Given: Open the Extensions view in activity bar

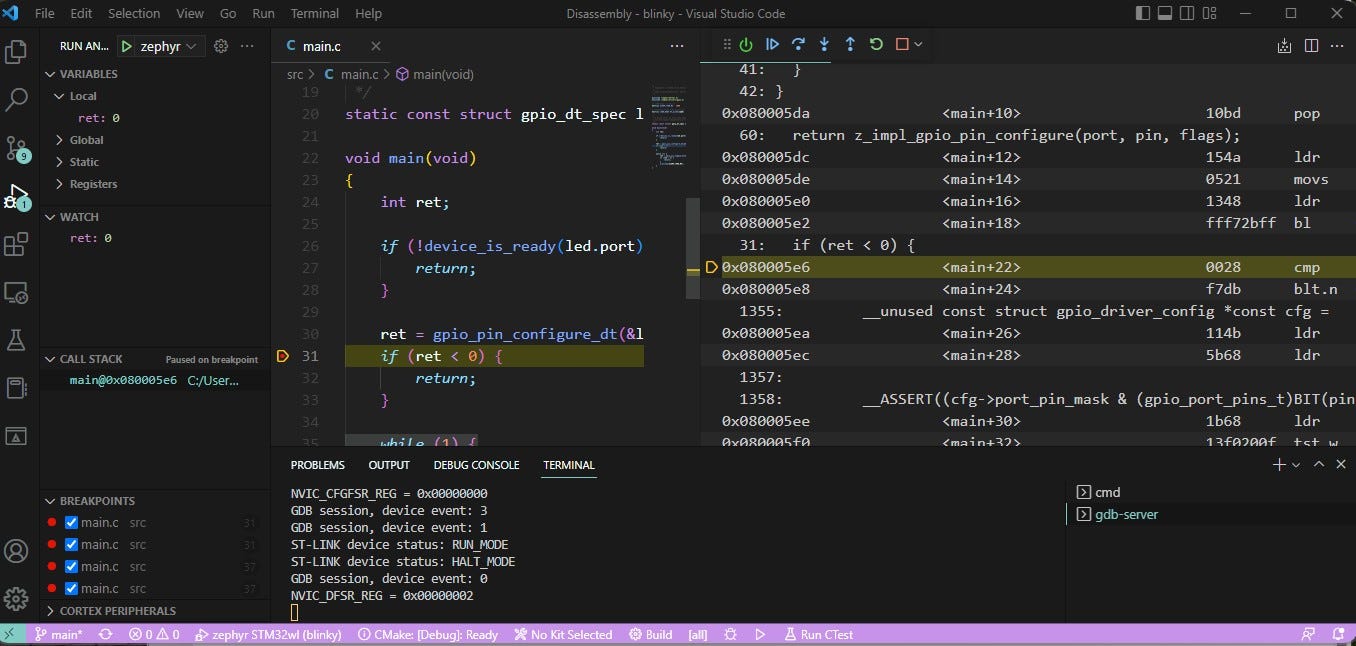Looking at the screenshot, I should 16,244.
